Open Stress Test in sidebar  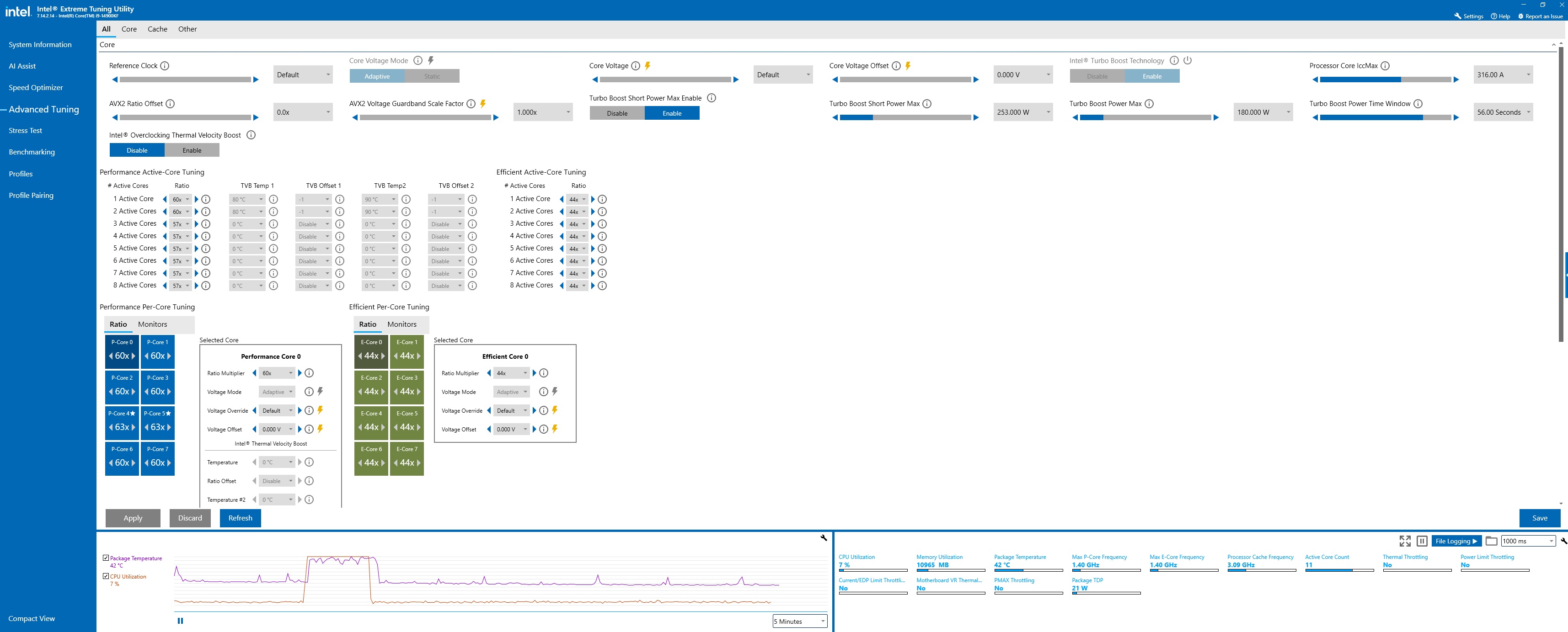(x=26, y=130)
